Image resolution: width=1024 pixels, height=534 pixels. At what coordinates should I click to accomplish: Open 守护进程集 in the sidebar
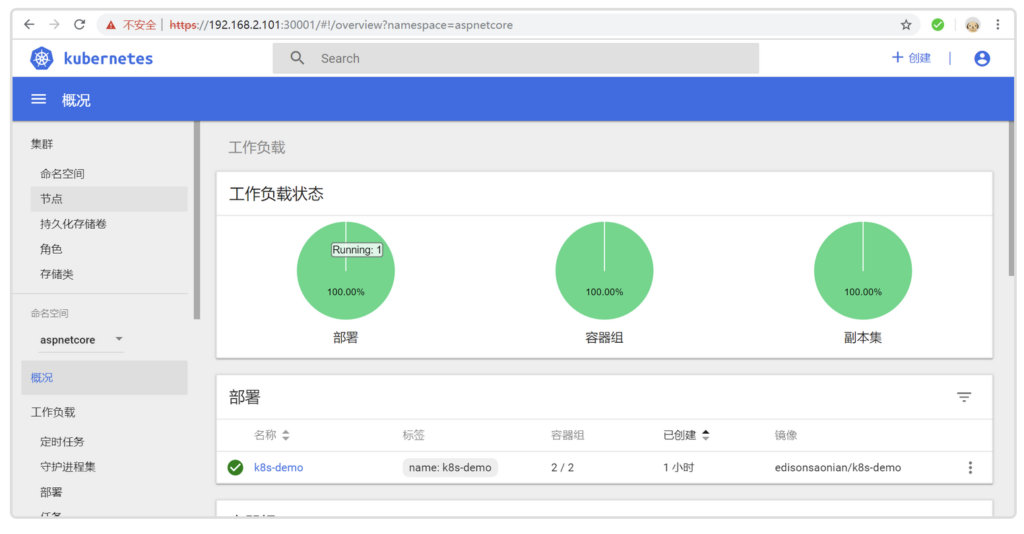[x=68, y=467]
